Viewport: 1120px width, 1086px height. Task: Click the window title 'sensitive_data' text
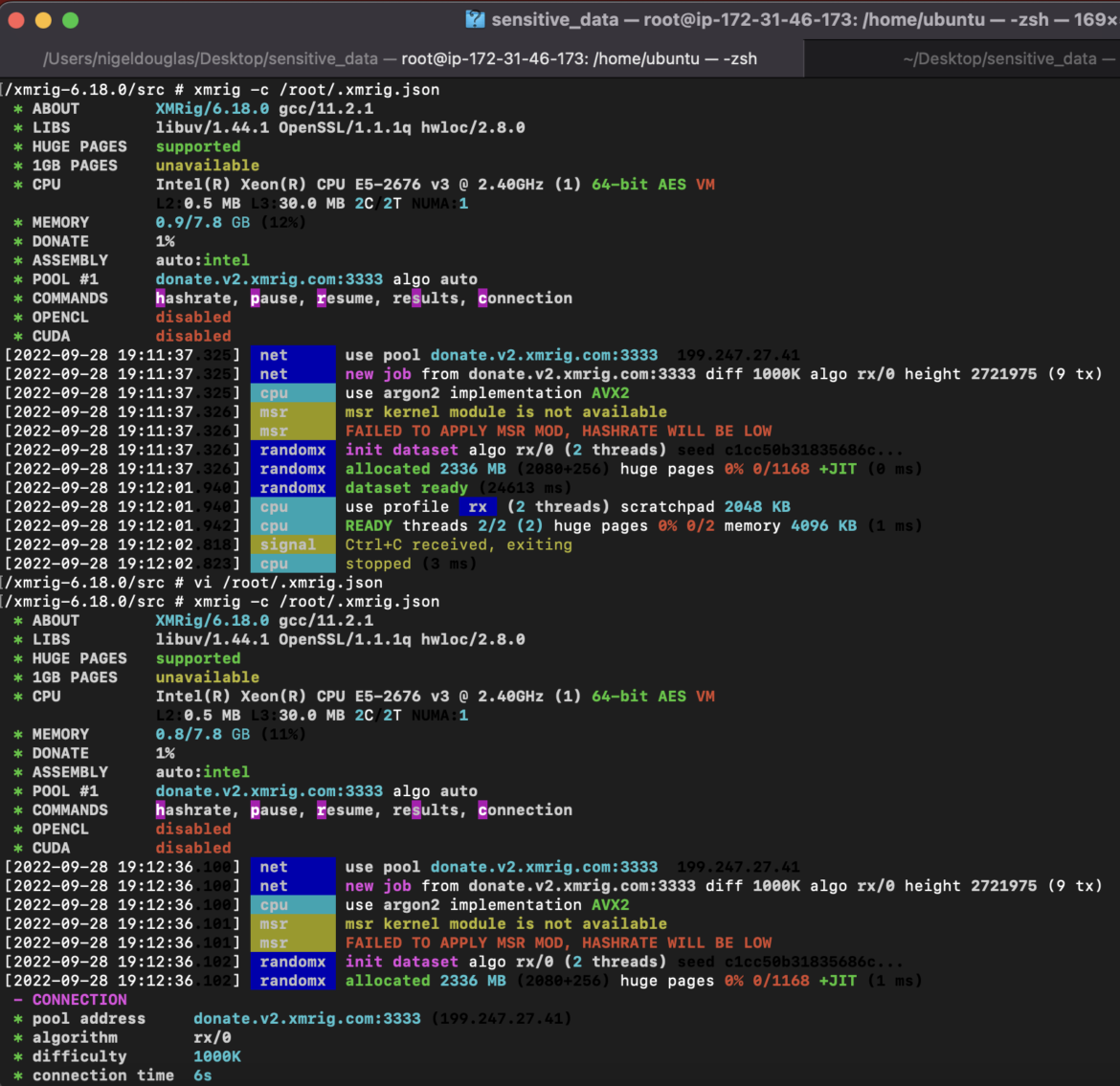pos(555,19)
